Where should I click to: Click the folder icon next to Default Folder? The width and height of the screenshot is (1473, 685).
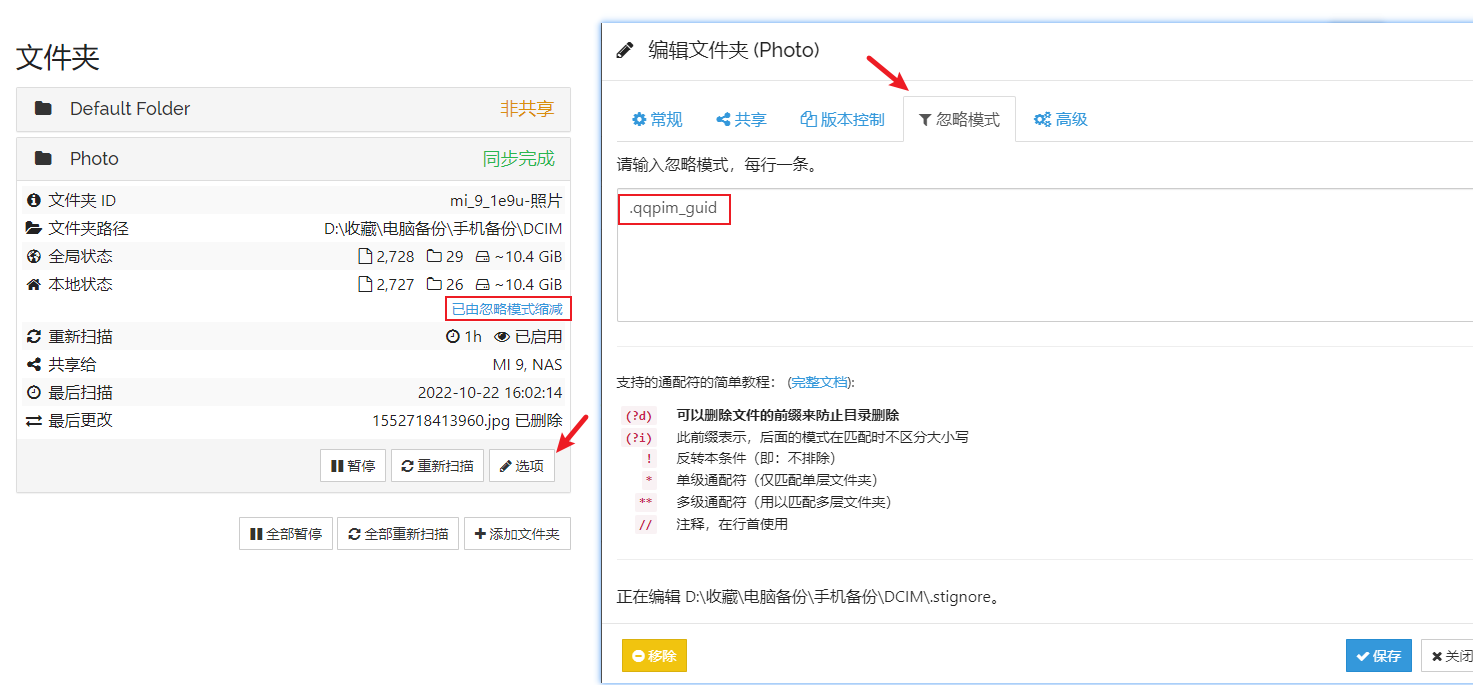[x=43, y=109]
